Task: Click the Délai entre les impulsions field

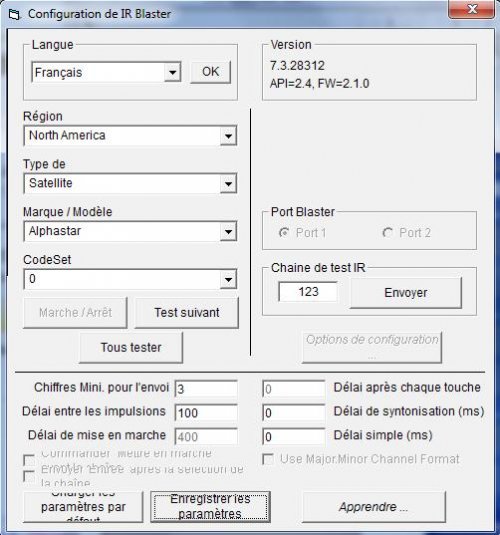Action: (206, 413)
